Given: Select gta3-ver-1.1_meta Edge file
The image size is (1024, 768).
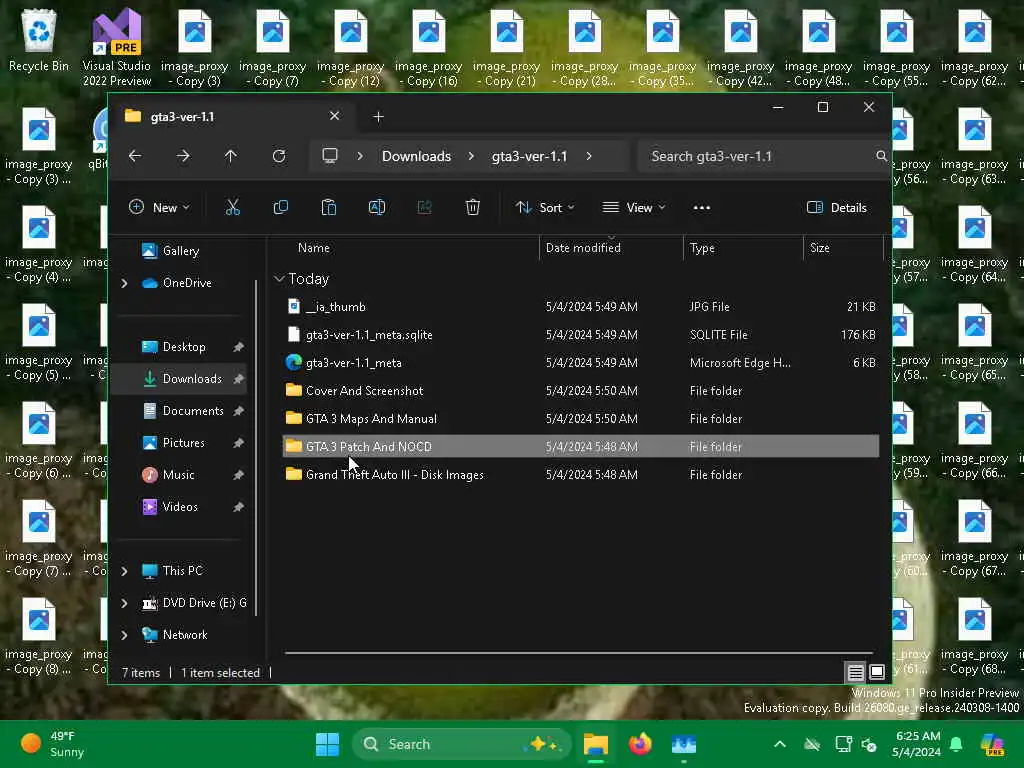Looking at the screenshot, I should (x=581, y=362).
